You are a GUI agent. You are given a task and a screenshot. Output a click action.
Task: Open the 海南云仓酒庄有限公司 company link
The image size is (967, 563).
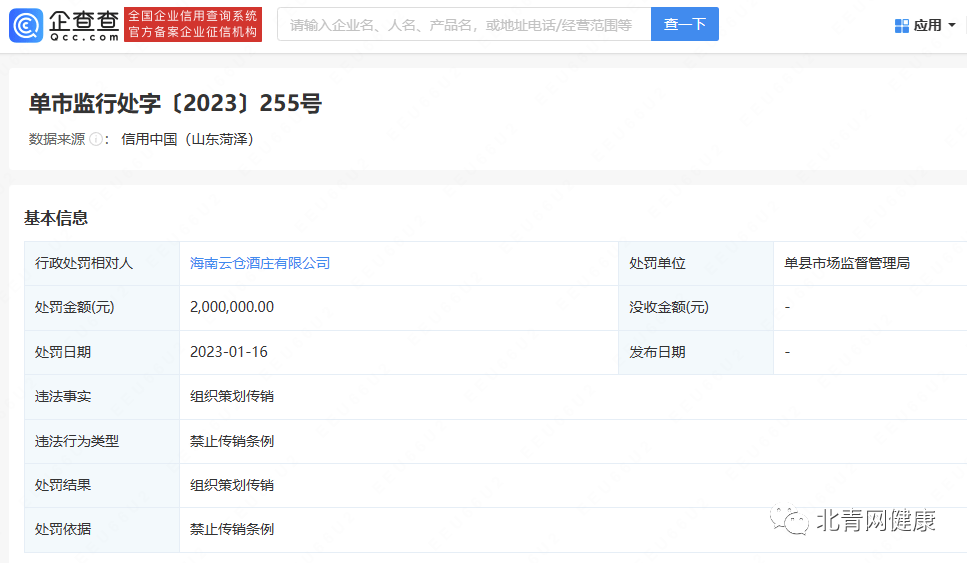pyautogui.click(x=260, y=263)
